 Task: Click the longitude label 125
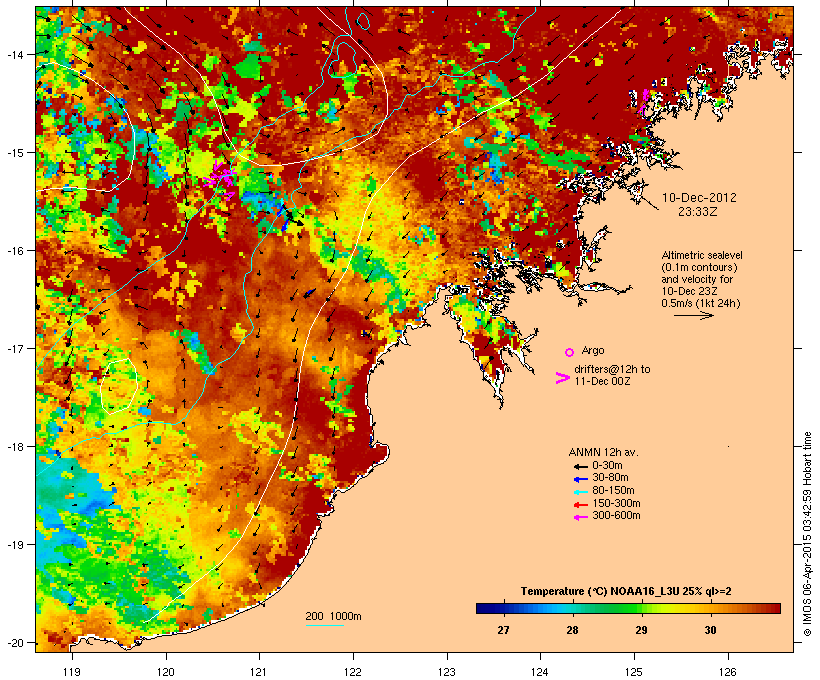tap(634, 672)
